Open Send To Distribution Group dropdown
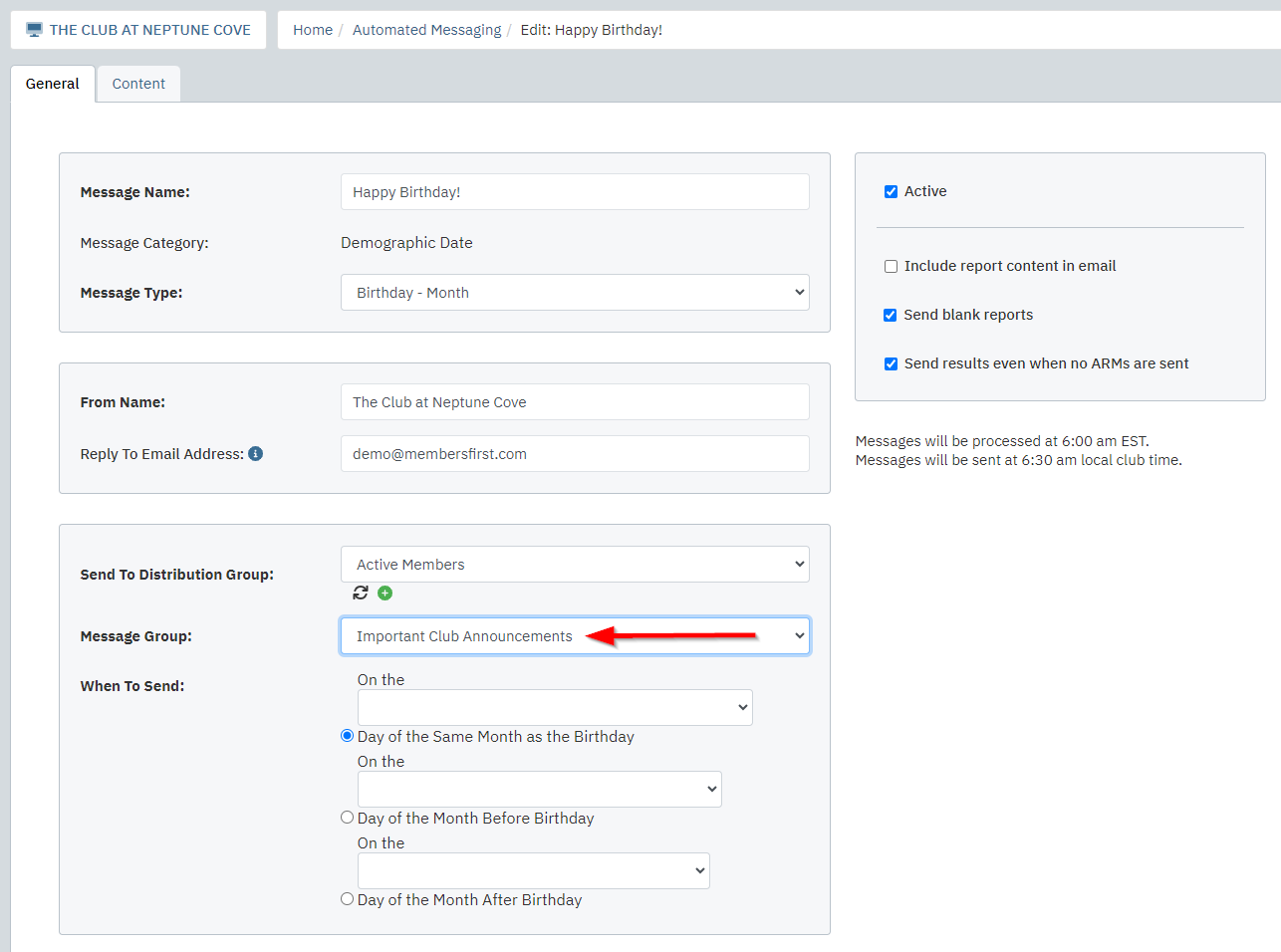 click(575, 565)
